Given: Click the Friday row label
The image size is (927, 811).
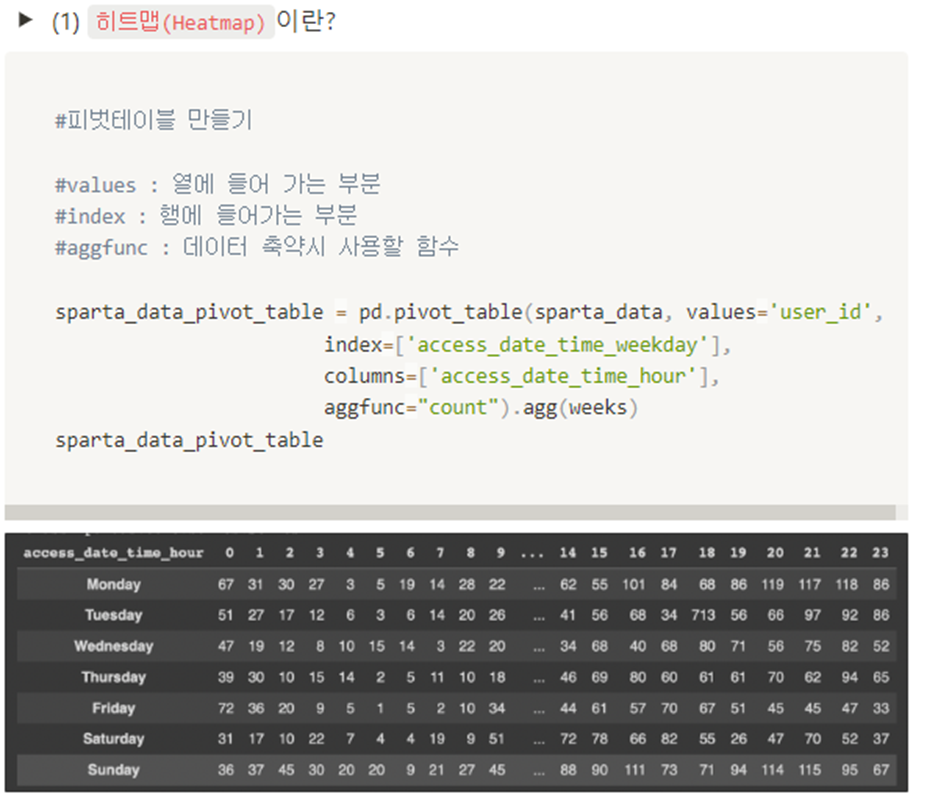Looking at the screenshot, I should [114, 708].
